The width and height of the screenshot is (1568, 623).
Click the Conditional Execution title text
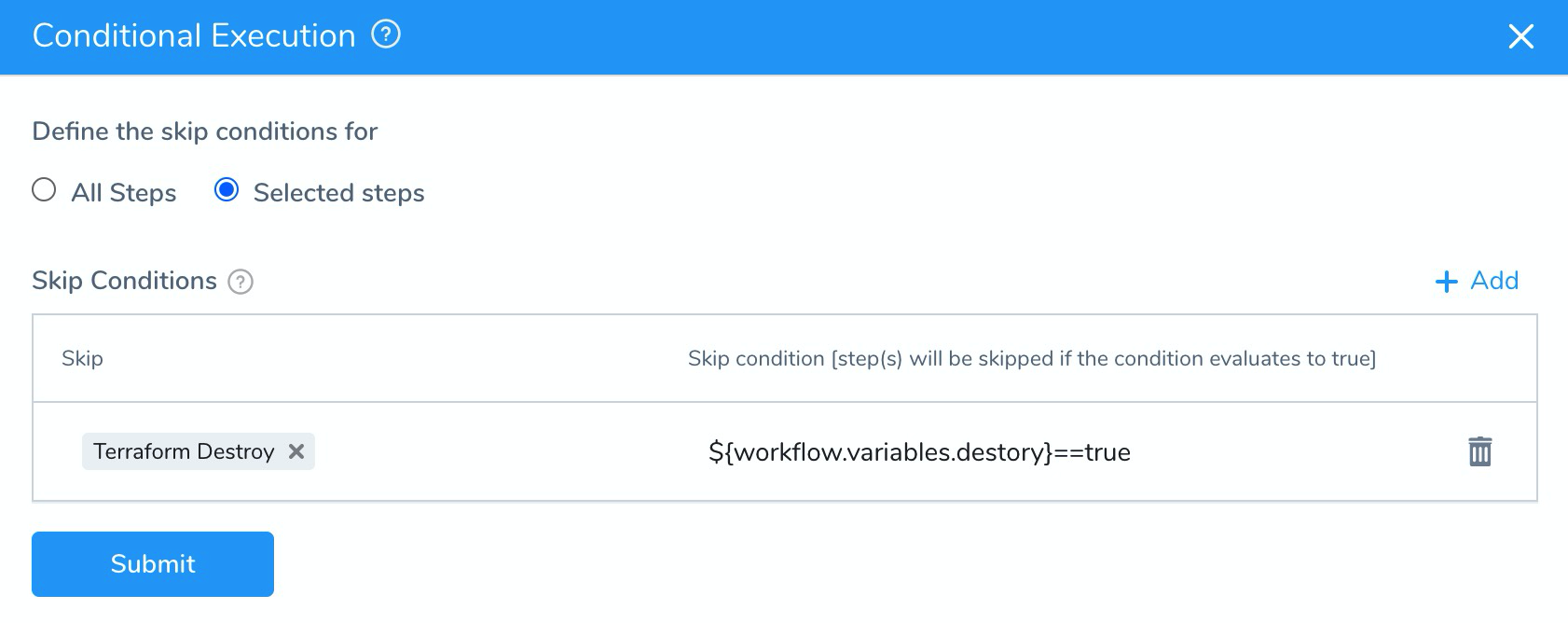point(194,35)
